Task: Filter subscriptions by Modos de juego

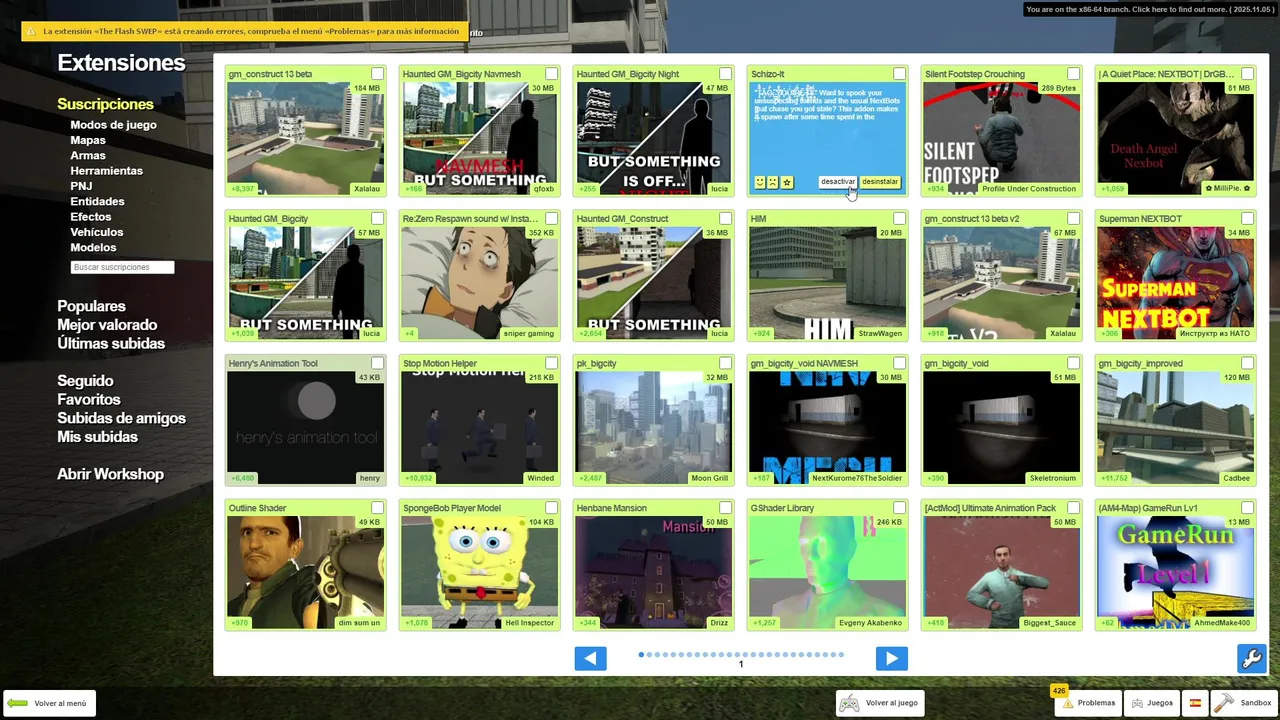Action: (113, 125)
